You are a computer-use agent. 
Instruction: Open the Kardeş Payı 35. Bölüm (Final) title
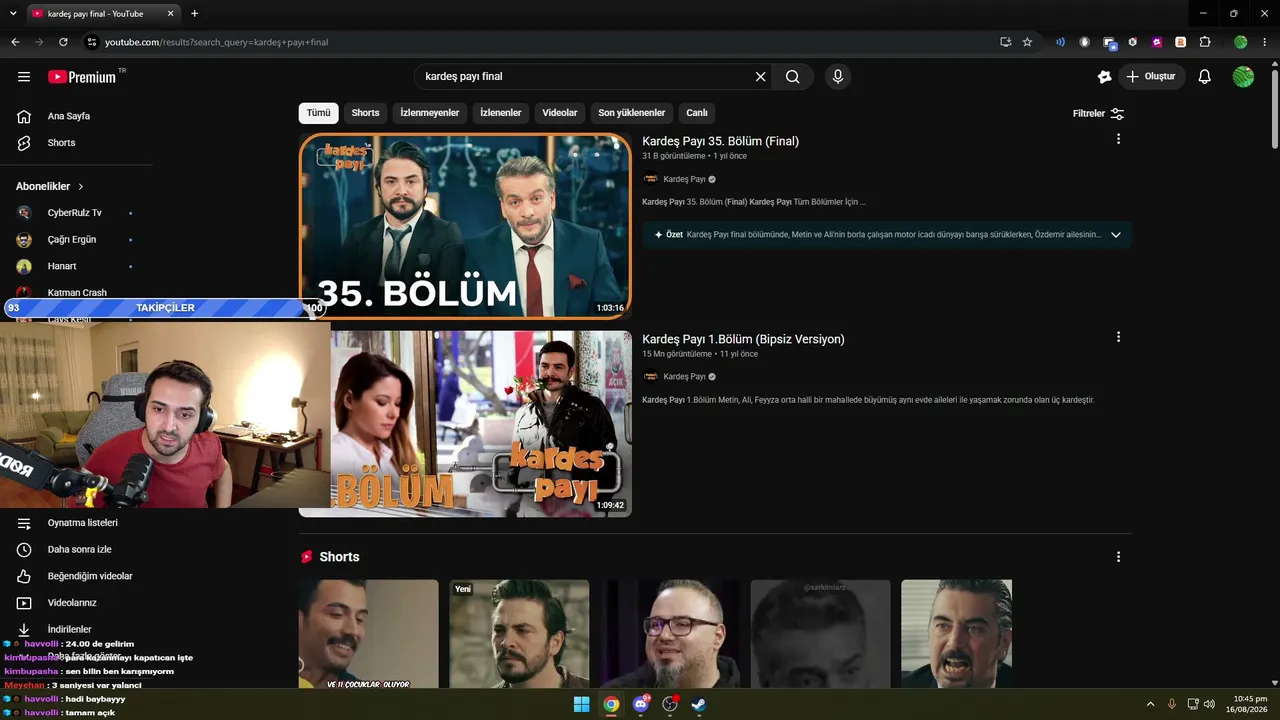click(x=720, y=141)
